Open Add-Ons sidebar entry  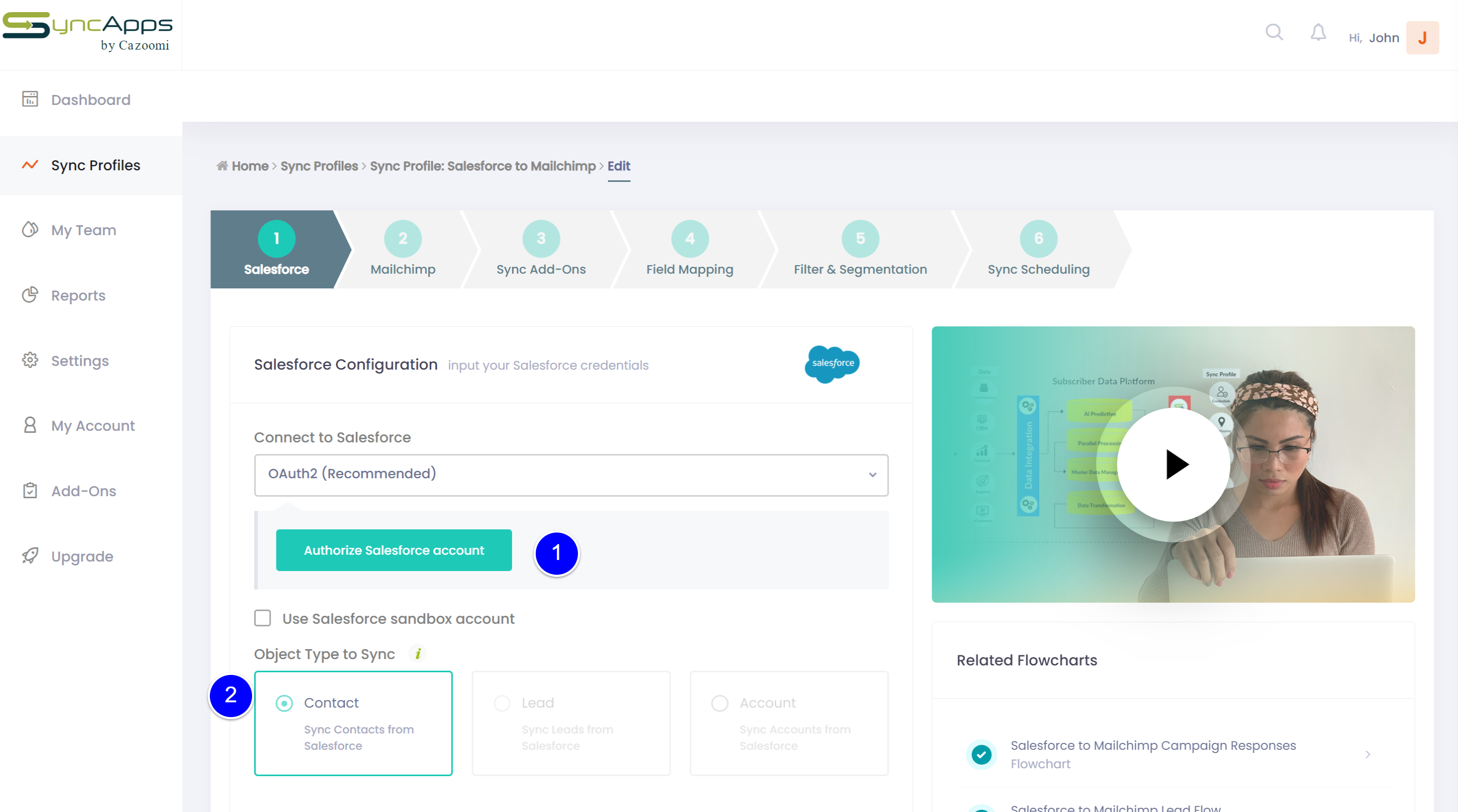(x=91, y=491)
